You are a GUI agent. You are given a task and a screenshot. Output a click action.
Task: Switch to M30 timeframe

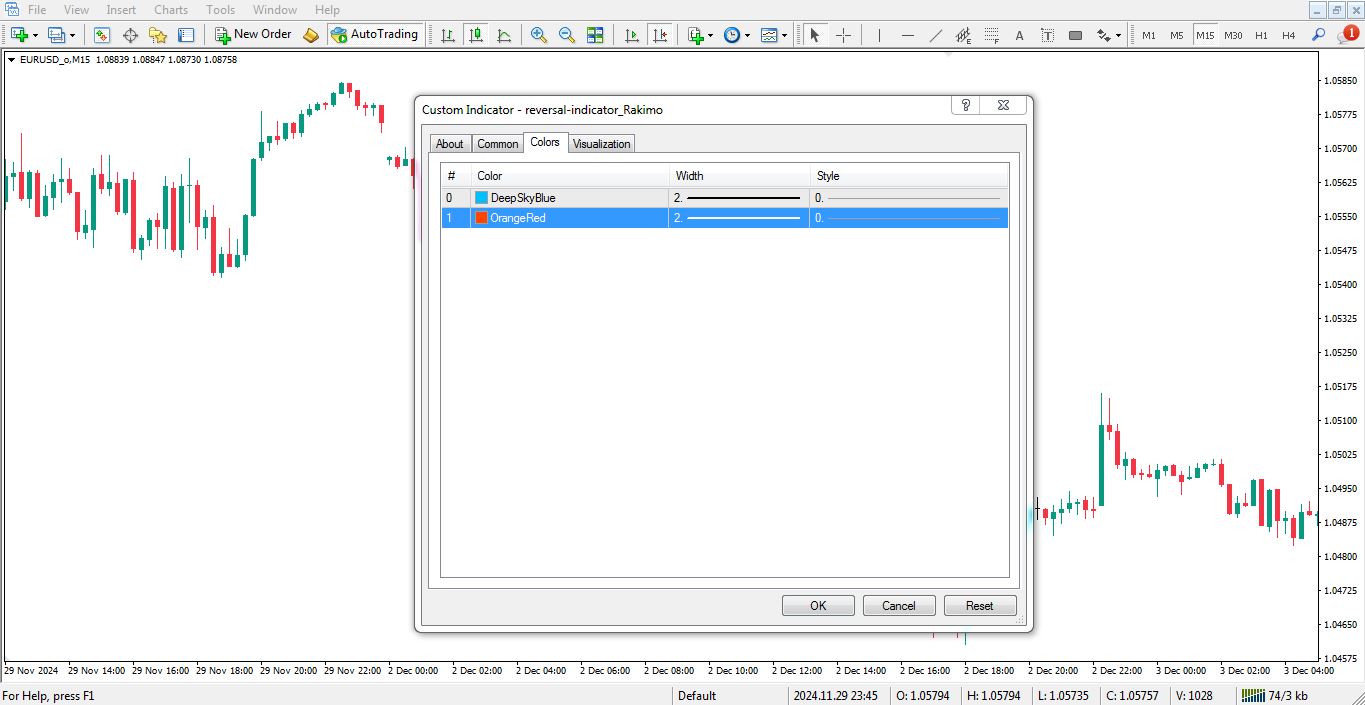point(1233,35)
